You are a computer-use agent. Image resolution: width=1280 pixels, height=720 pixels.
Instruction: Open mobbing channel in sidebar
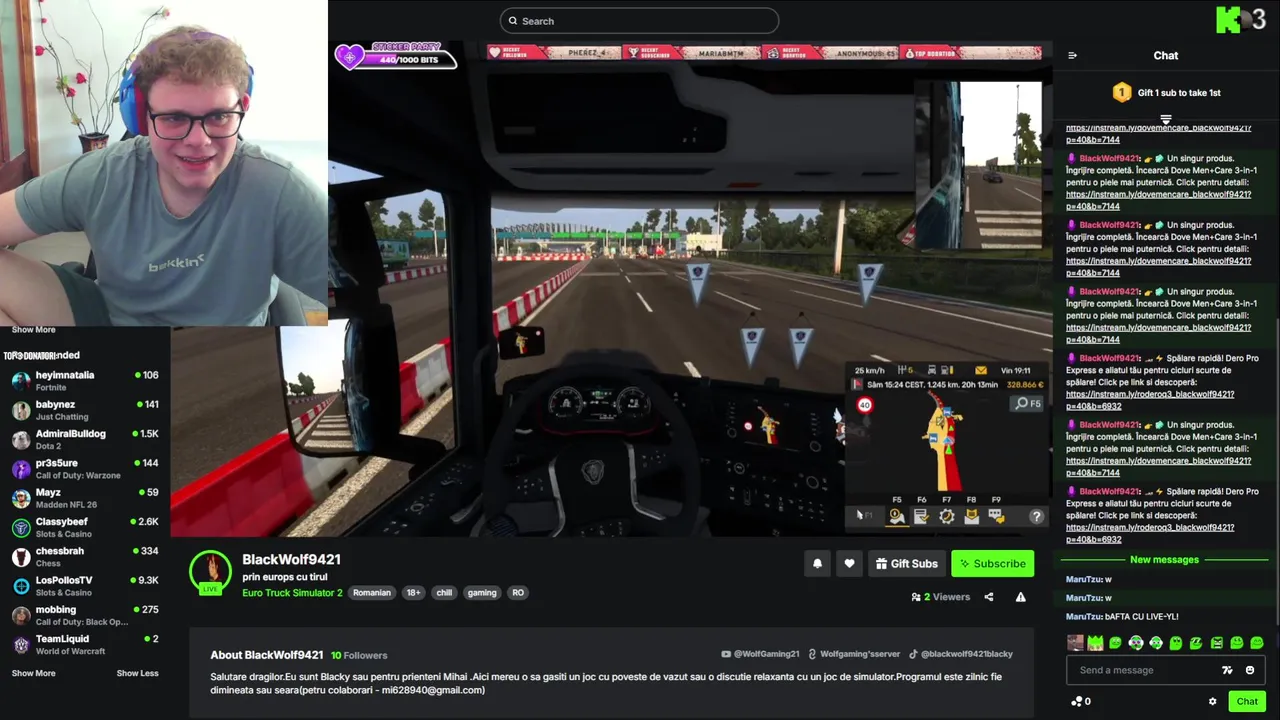[85, 616]
